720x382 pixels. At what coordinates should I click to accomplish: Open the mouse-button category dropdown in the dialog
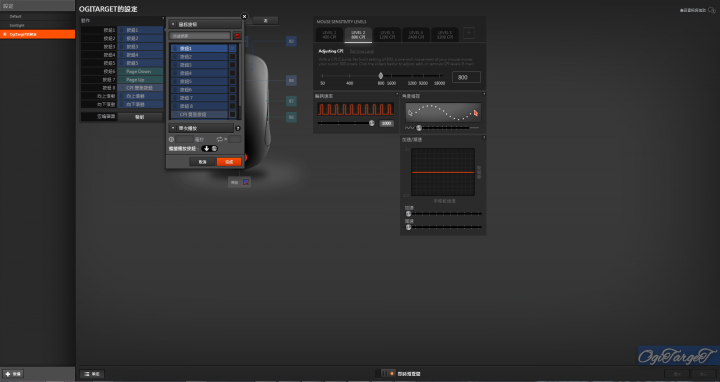[x=205, y=24]
